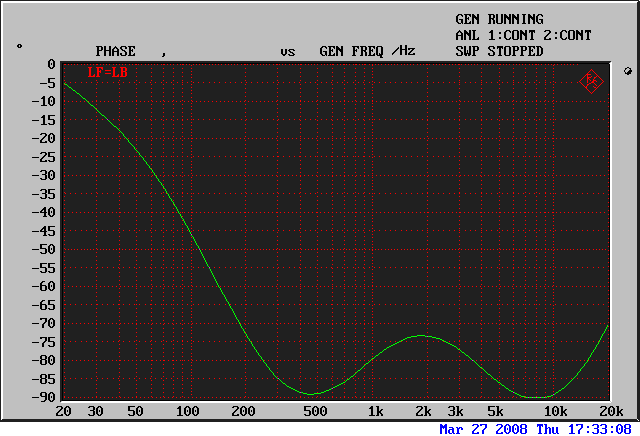This screenshot has width=640, height=436.
Task: Click the y-axis value -40
Action: click(x=44, y=212)
